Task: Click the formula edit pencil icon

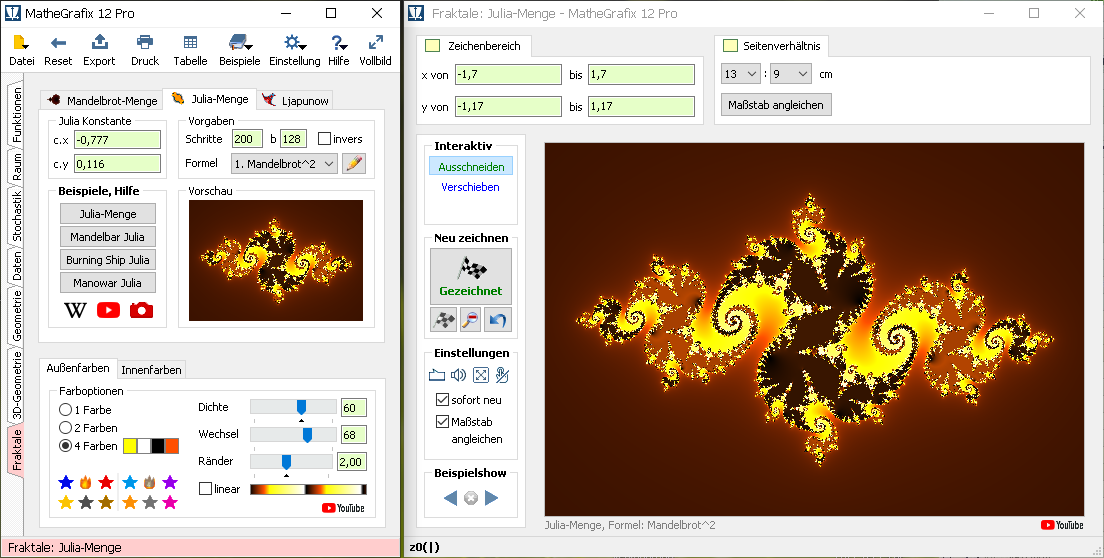Action: click(353, 163)
